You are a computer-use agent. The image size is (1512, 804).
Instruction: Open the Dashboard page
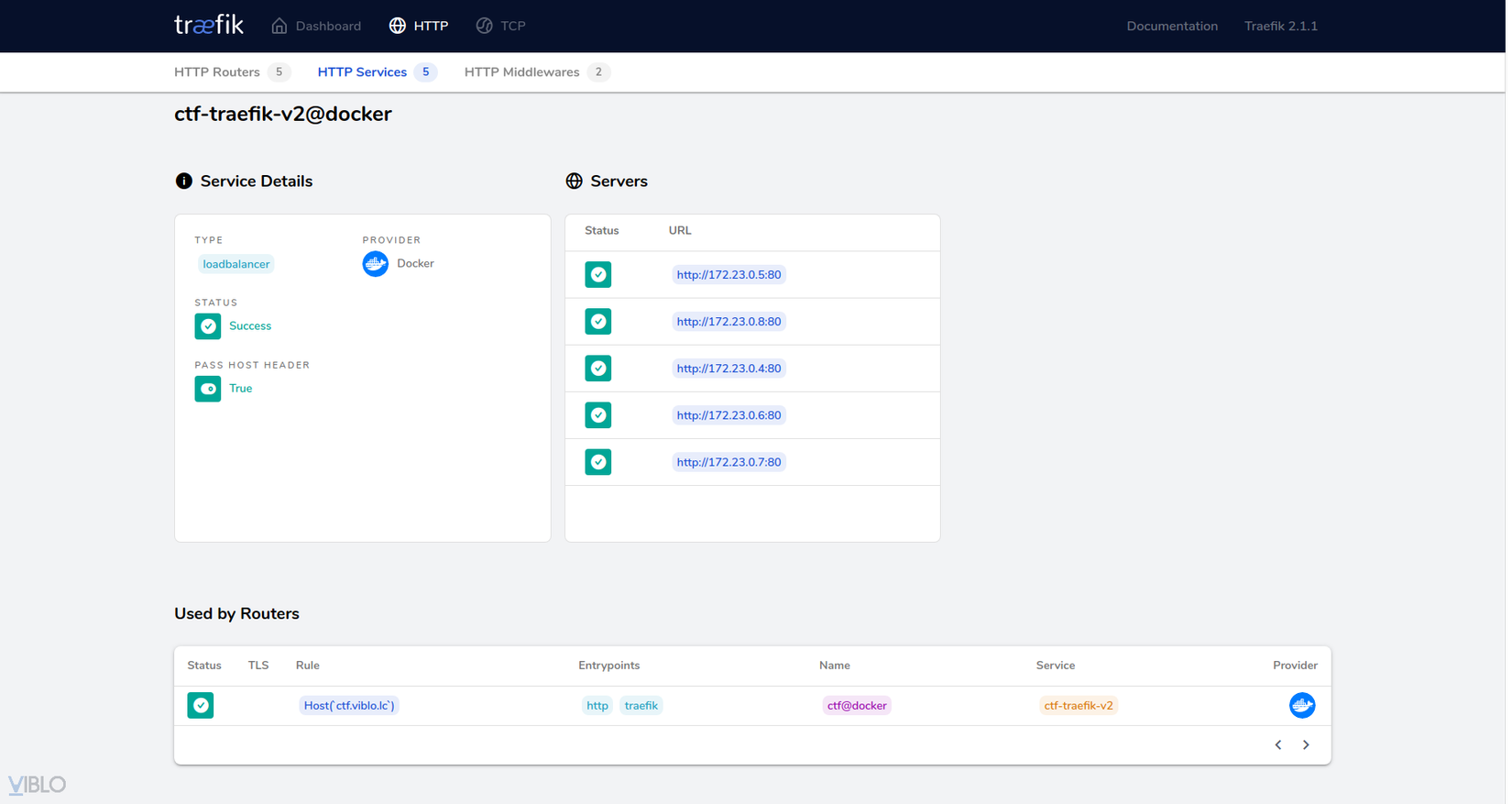[x=316, y=26]
